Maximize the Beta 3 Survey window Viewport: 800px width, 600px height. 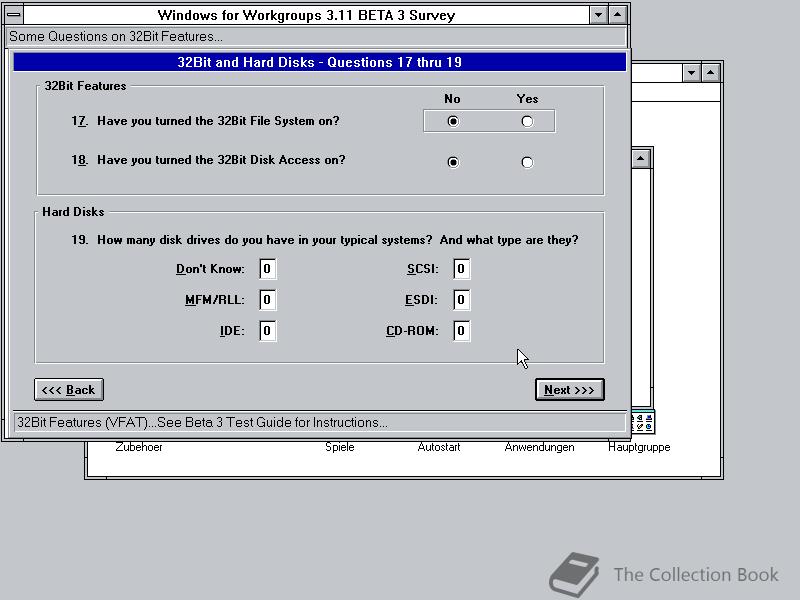click(617, 15)
